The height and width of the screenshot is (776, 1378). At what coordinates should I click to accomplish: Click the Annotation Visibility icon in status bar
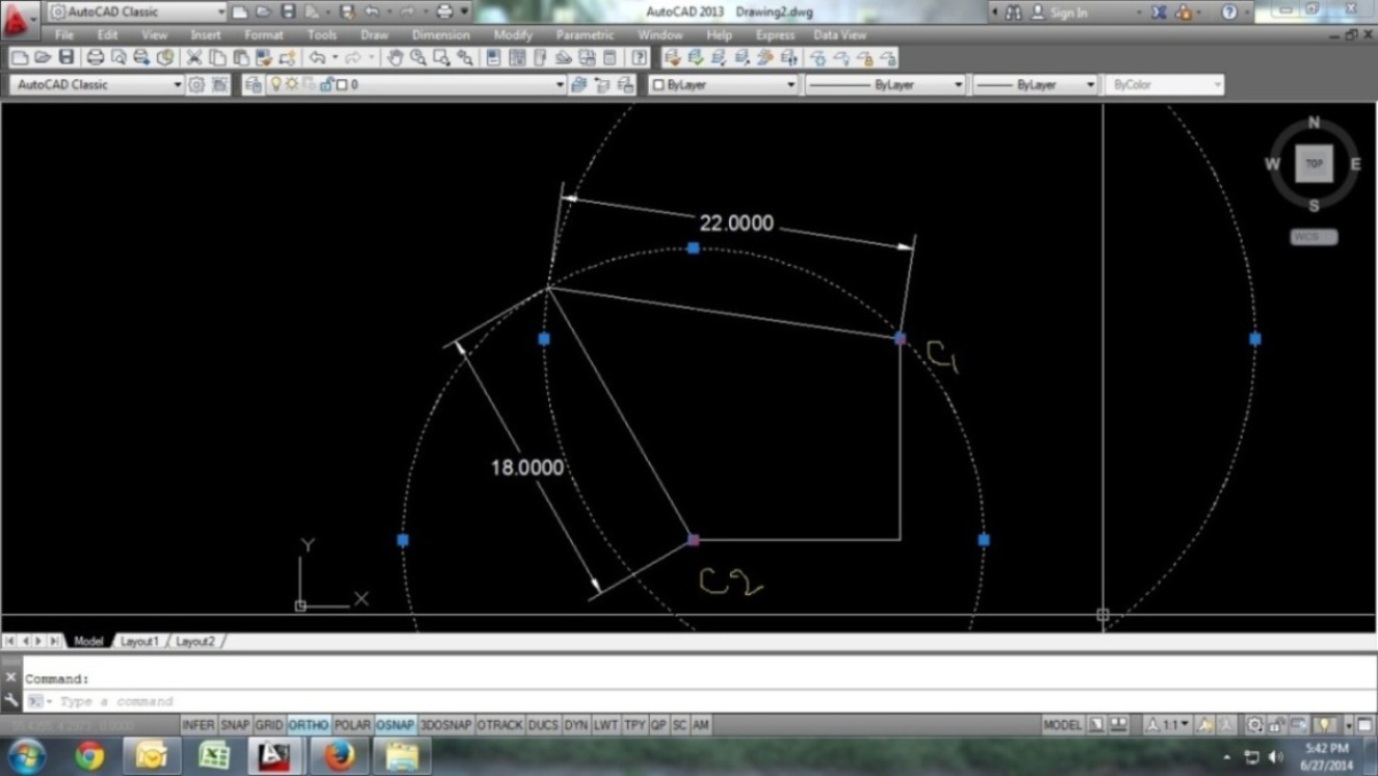(x=1206, y=725)
